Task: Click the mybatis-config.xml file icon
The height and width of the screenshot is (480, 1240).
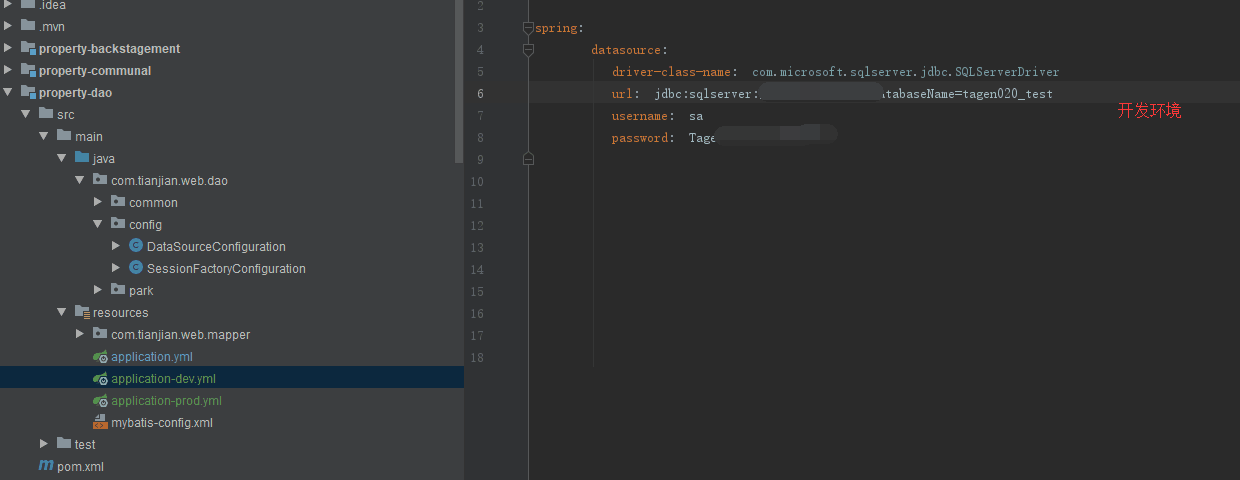Action: tap(100, 422)
